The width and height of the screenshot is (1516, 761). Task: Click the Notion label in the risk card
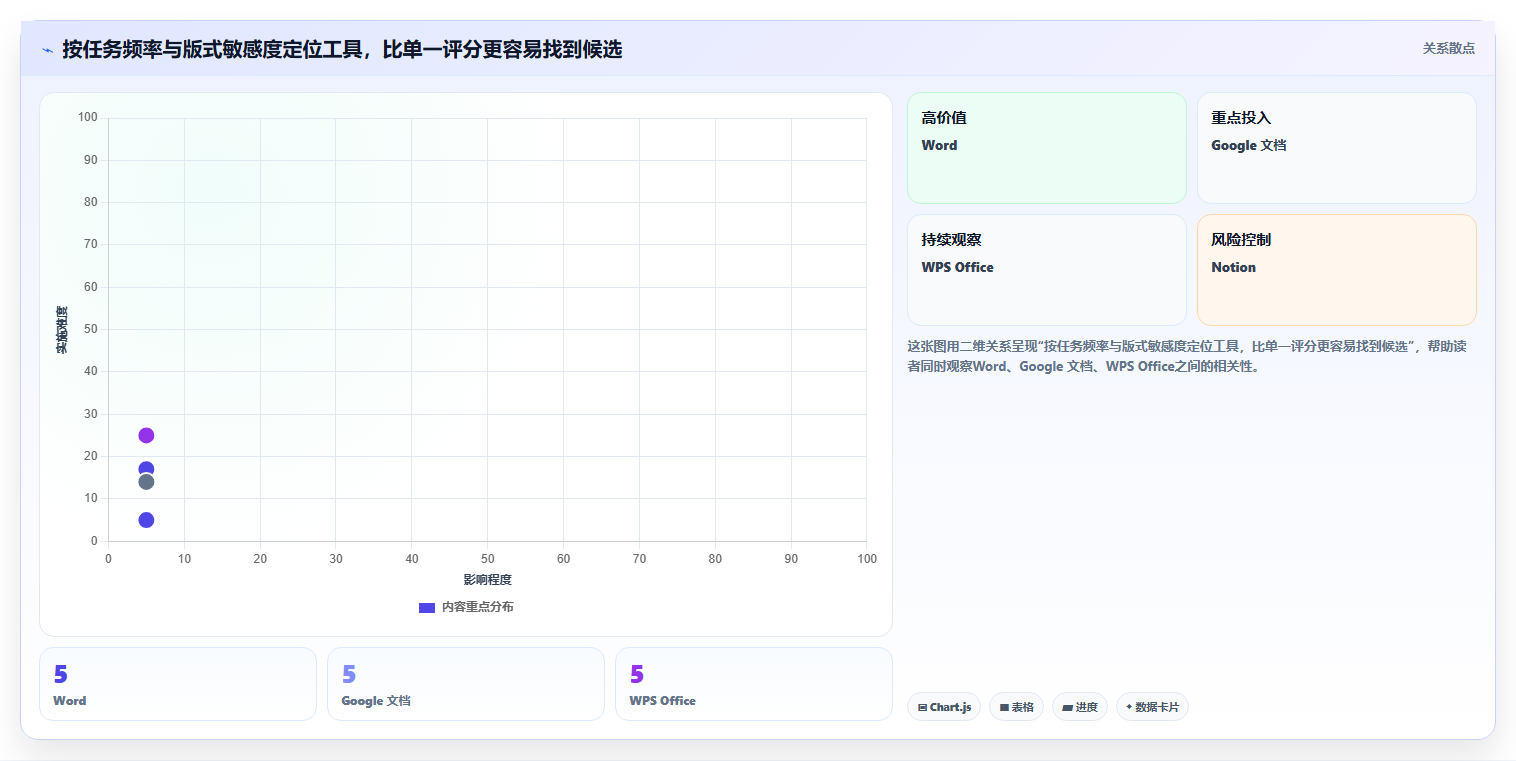coord(1233,267)
